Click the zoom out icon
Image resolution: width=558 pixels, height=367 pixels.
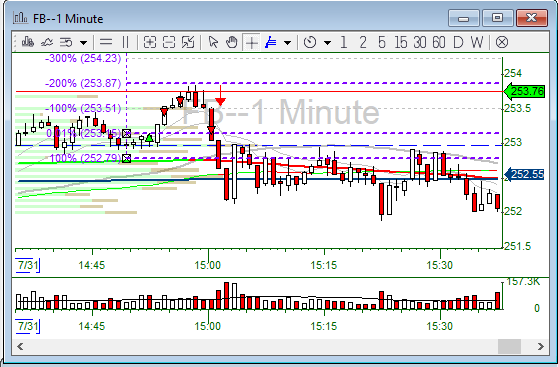[169, 42]
